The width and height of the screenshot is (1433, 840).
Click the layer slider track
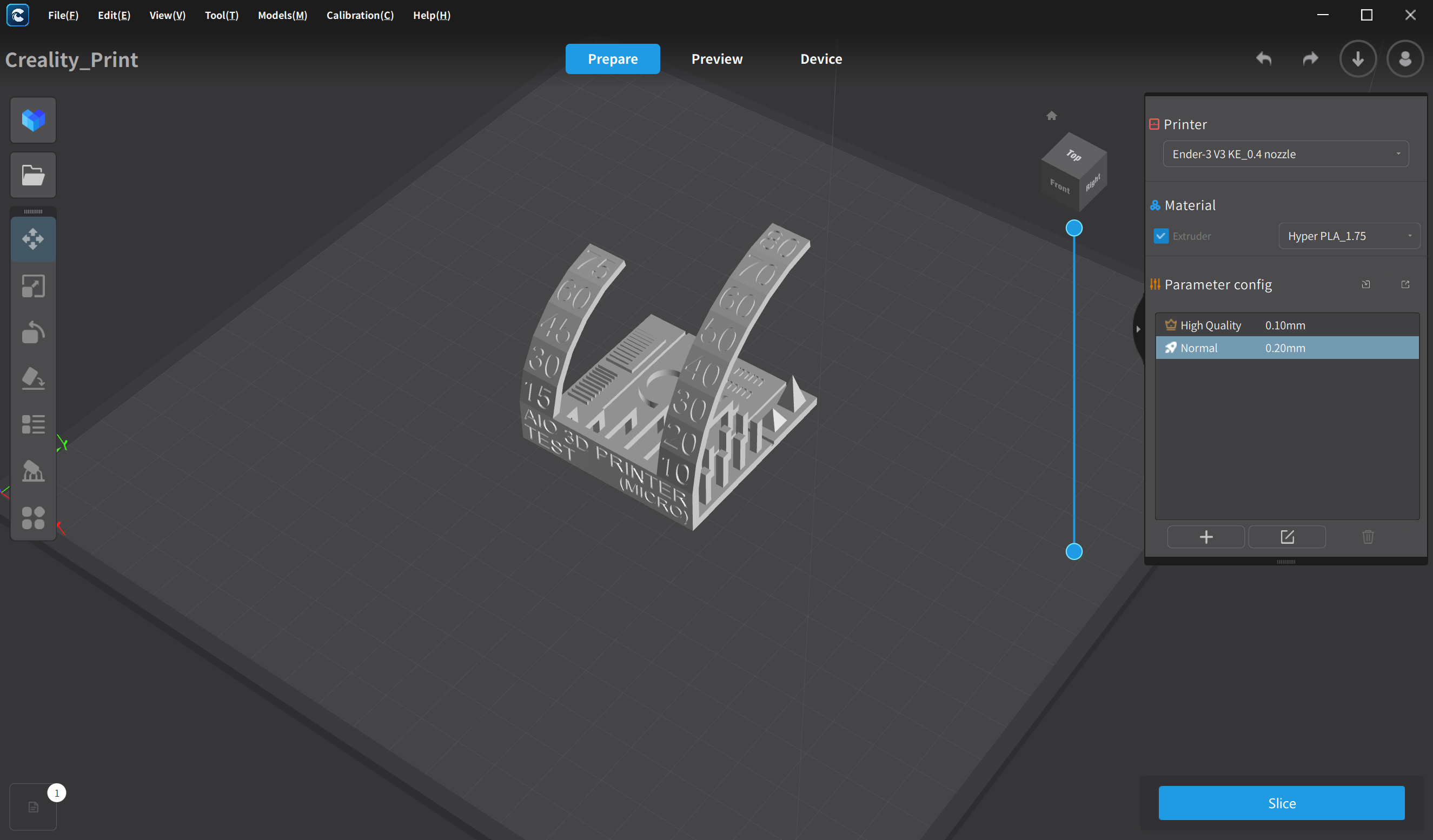tap(1073, 390)
